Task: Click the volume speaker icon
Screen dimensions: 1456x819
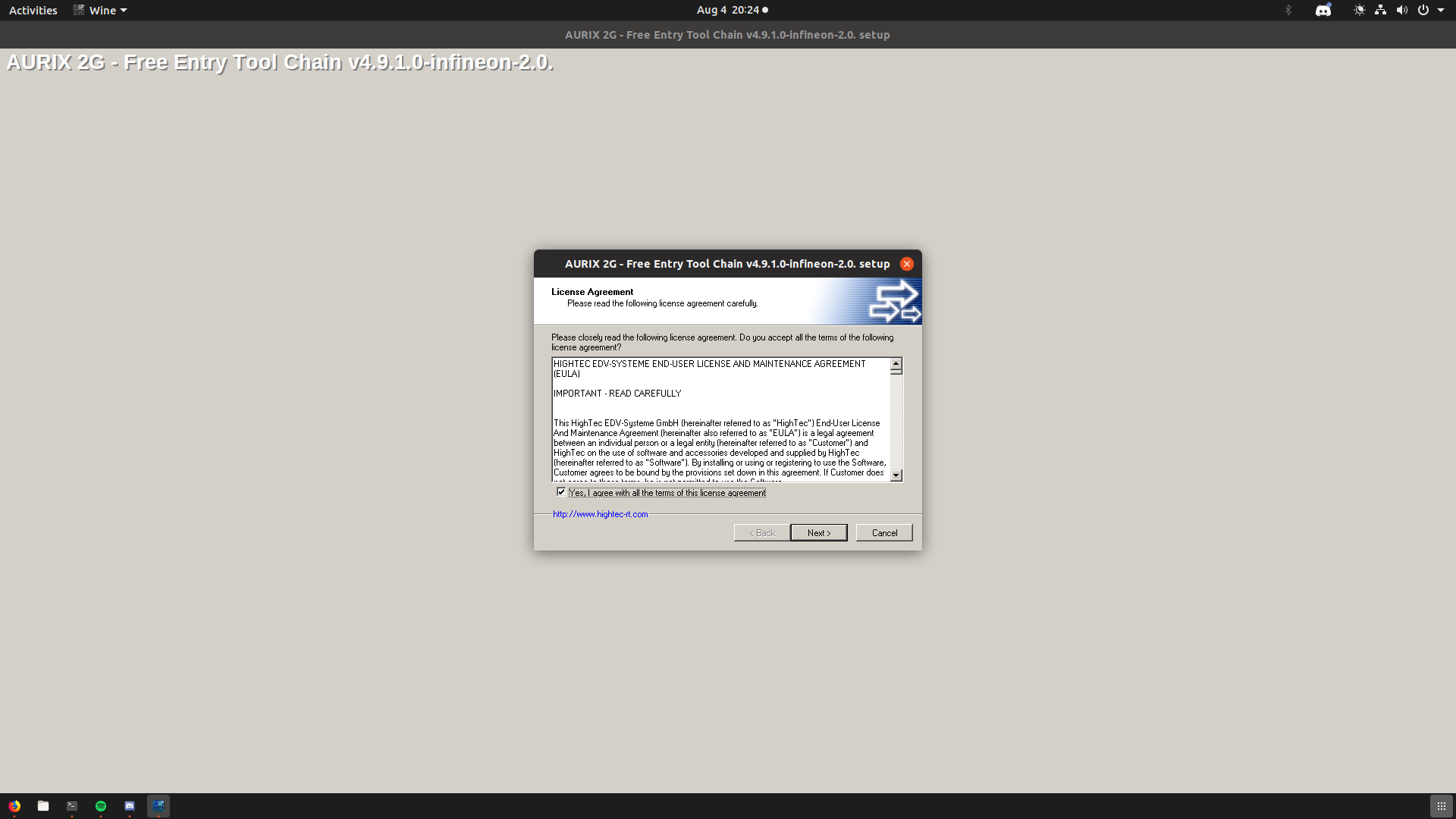Action: [x=1401, y=10]
